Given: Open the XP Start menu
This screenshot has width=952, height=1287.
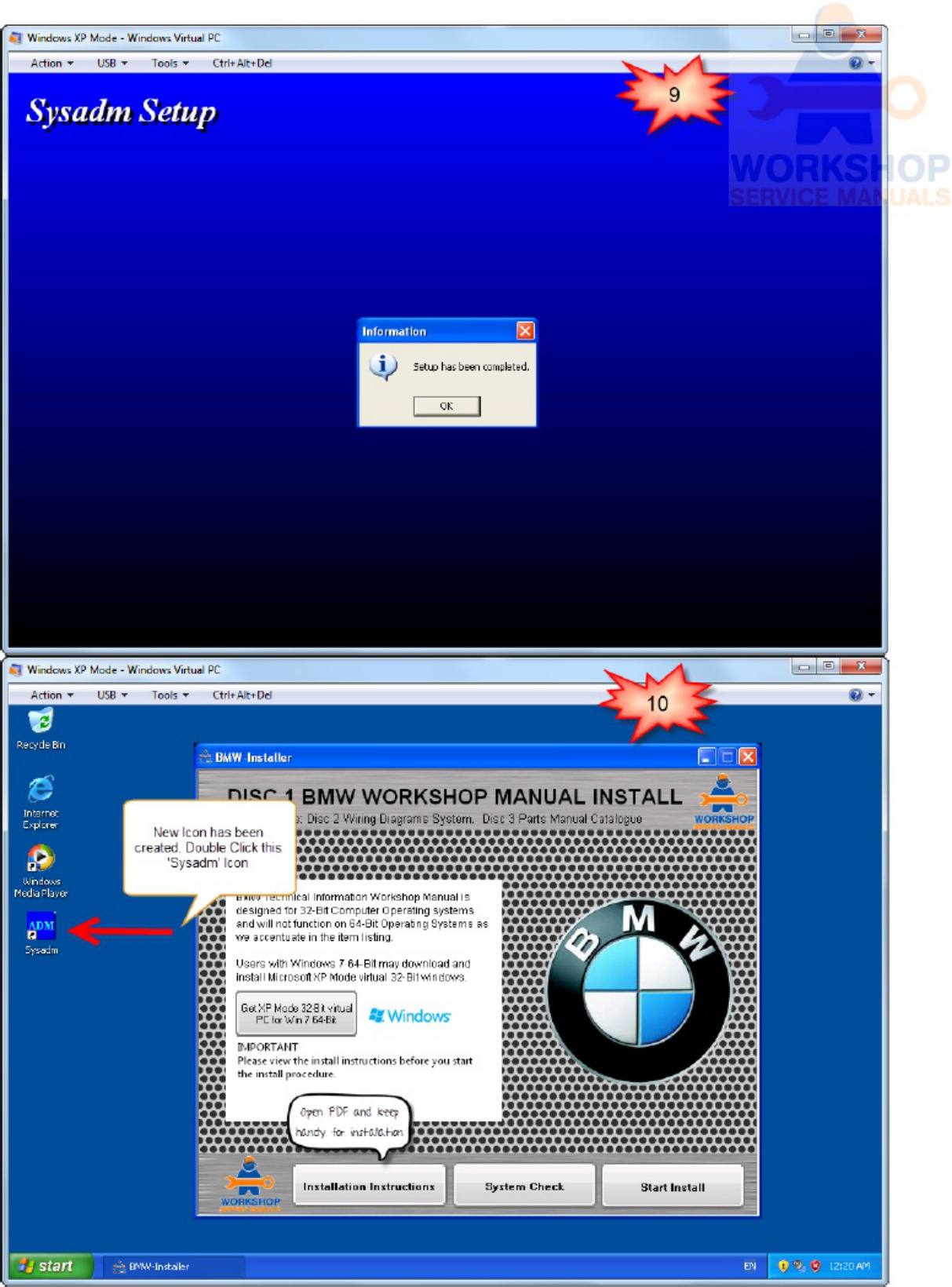Looking at the screenshot, I should pyautogui.click(x=49, y=1266).
